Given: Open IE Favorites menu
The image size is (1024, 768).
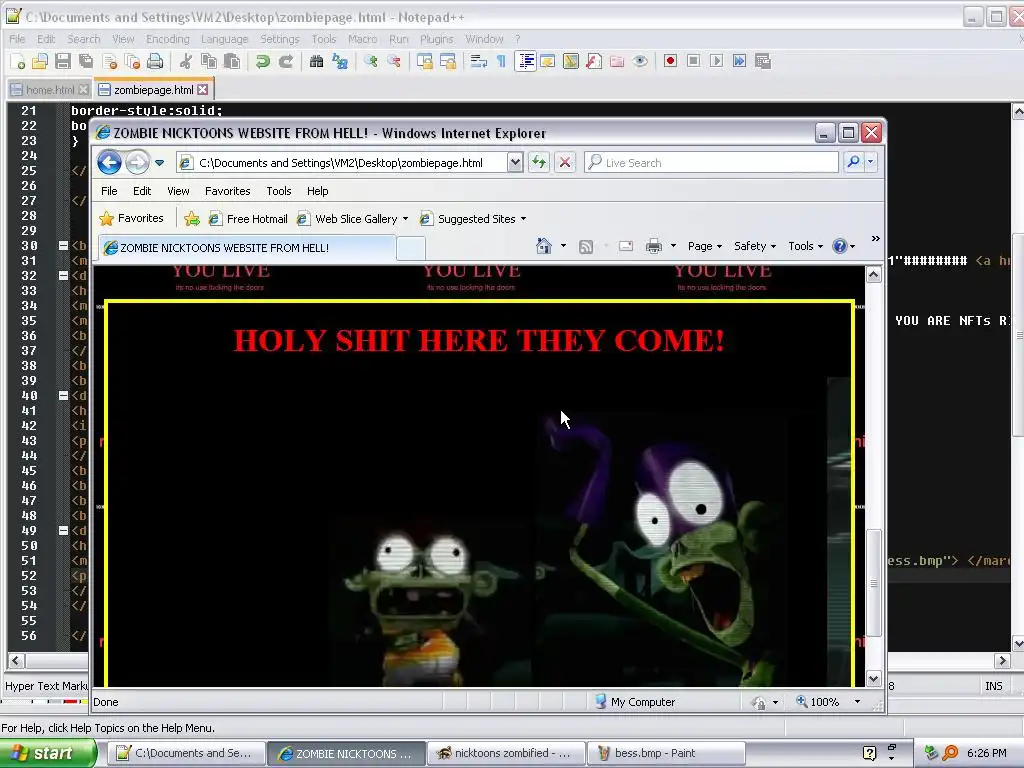Looking at the screenshot, I should click(227, 191).
